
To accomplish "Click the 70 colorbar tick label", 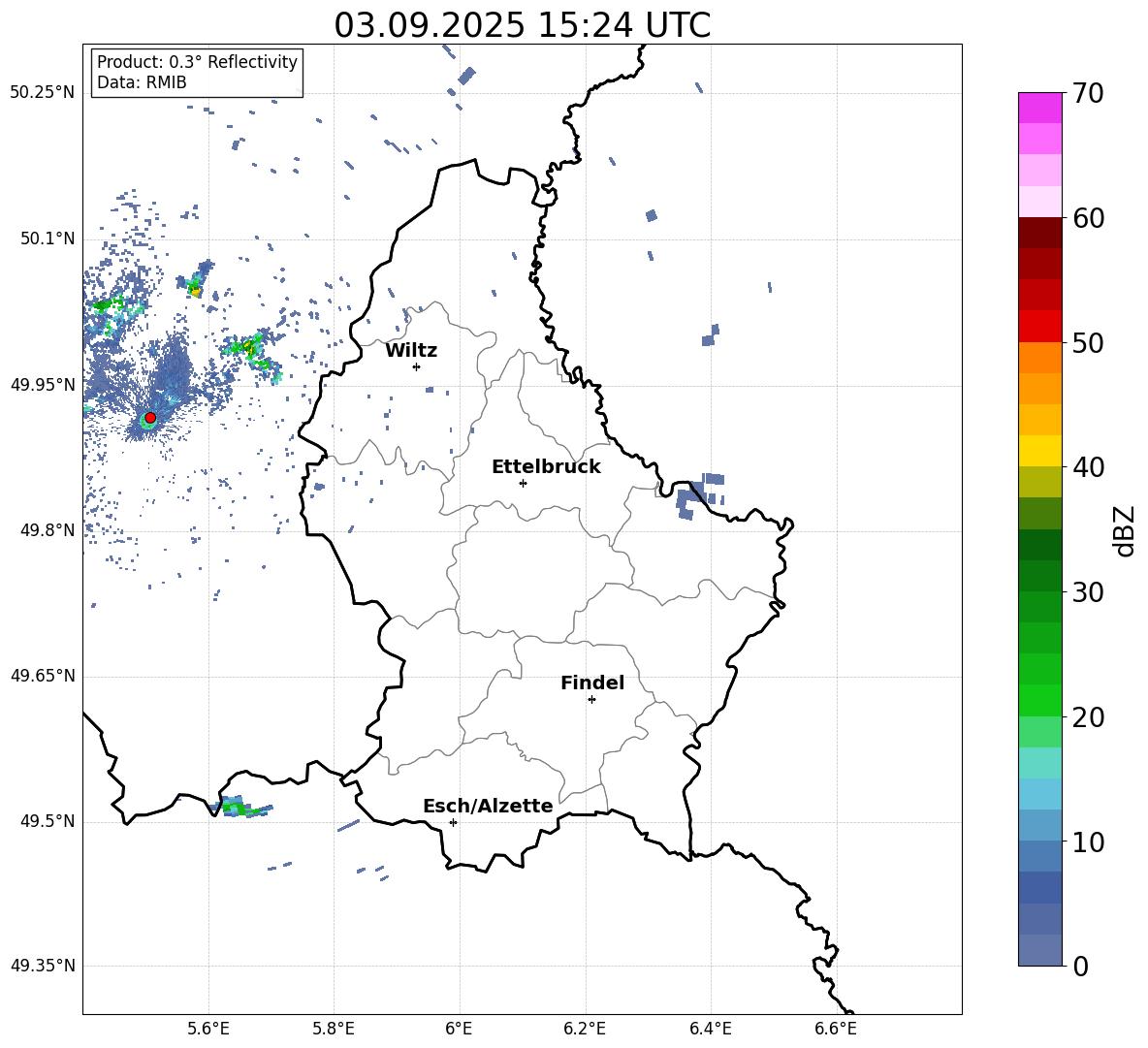I will (1088, 94).
